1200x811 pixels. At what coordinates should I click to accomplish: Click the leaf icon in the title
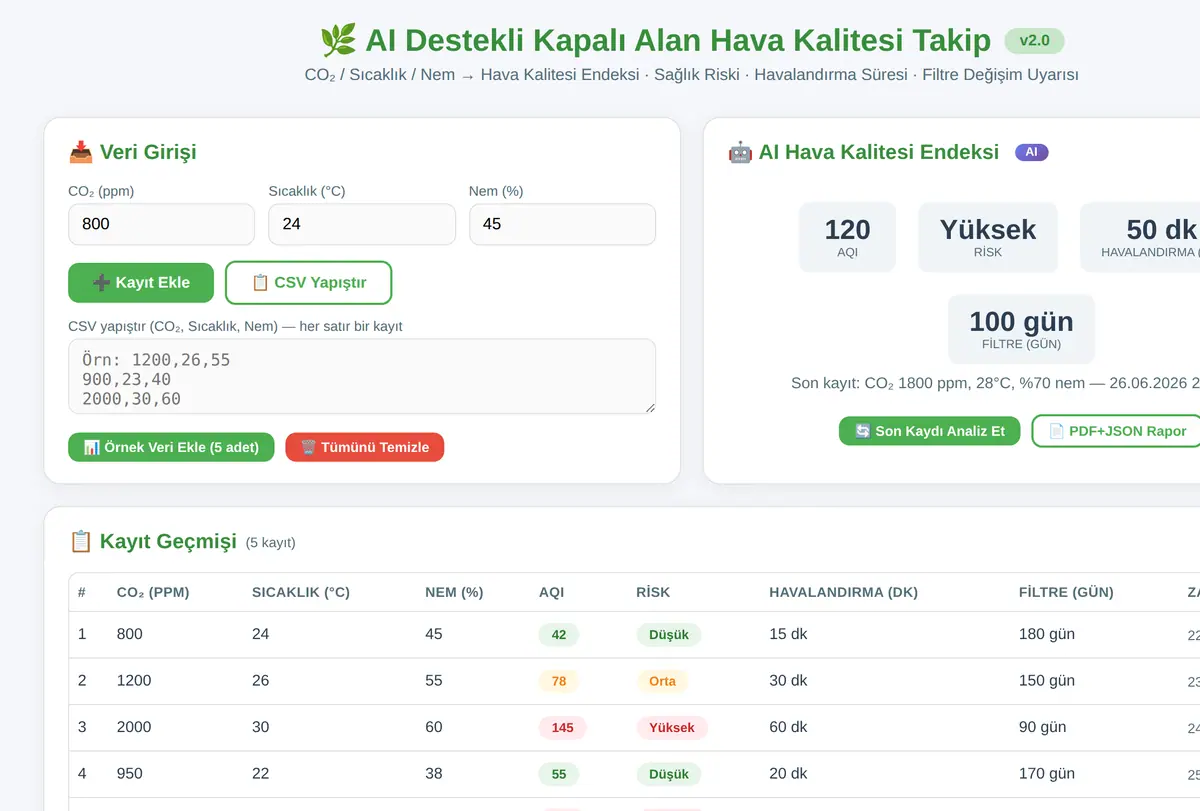(x=338, y=41)
